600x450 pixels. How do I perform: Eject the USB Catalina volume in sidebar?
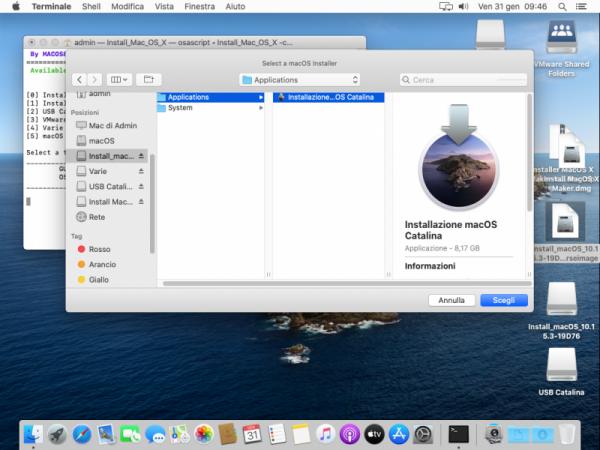click(x=141, y=187)
